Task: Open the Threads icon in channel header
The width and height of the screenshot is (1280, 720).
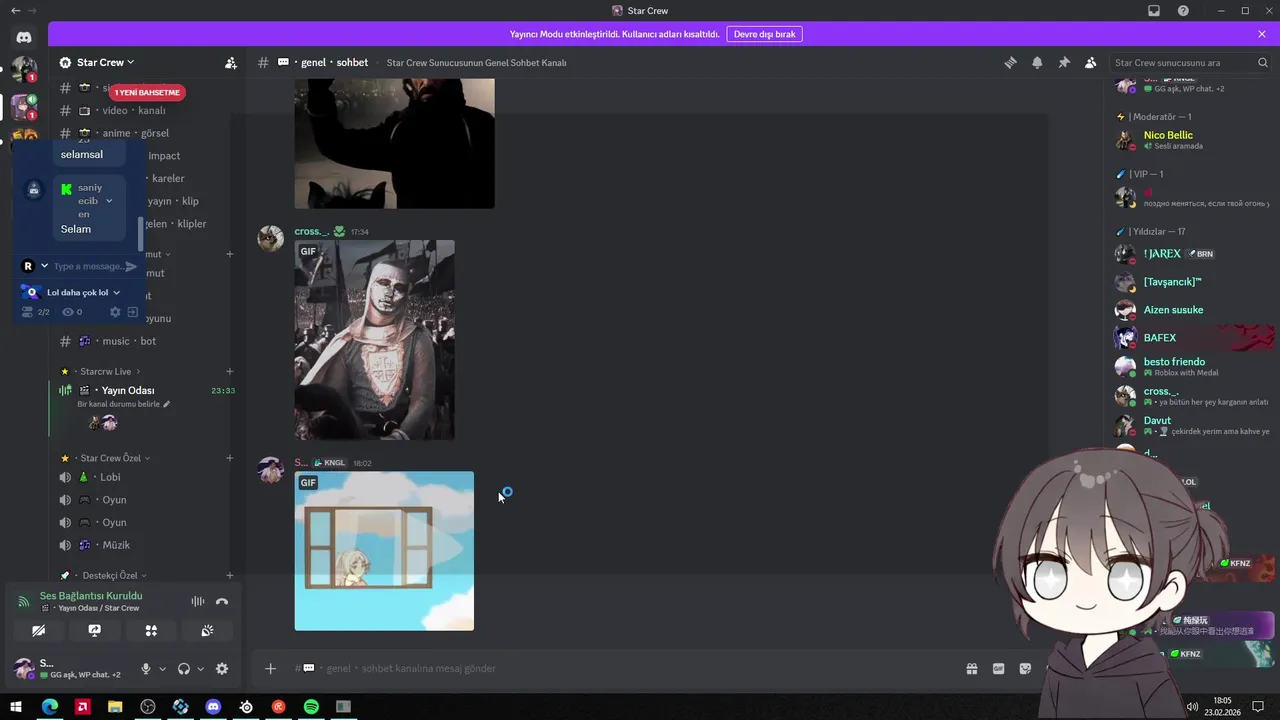Action: pyautogui.click(x=1010, y=62)
